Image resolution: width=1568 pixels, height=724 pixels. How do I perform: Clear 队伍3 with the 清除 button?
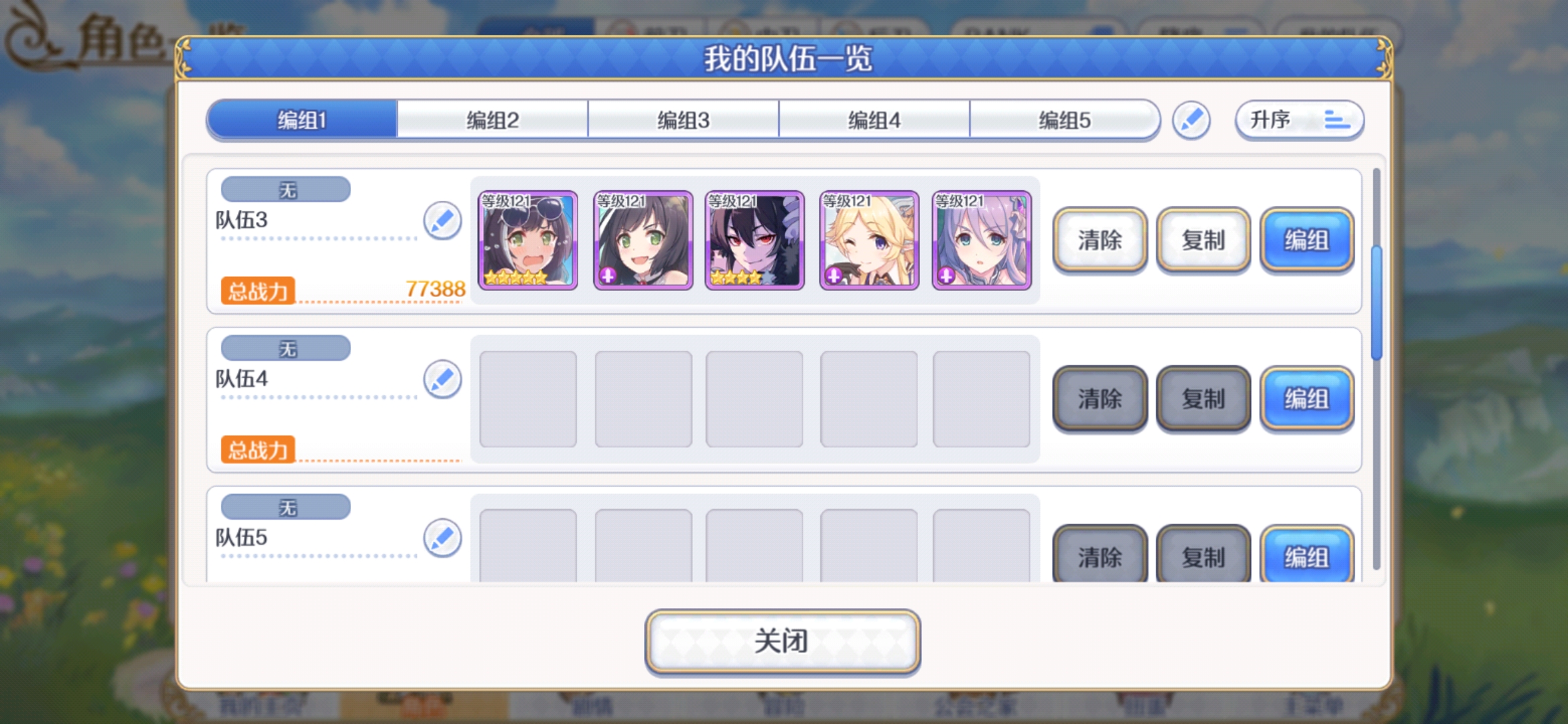pos(1100,241)
